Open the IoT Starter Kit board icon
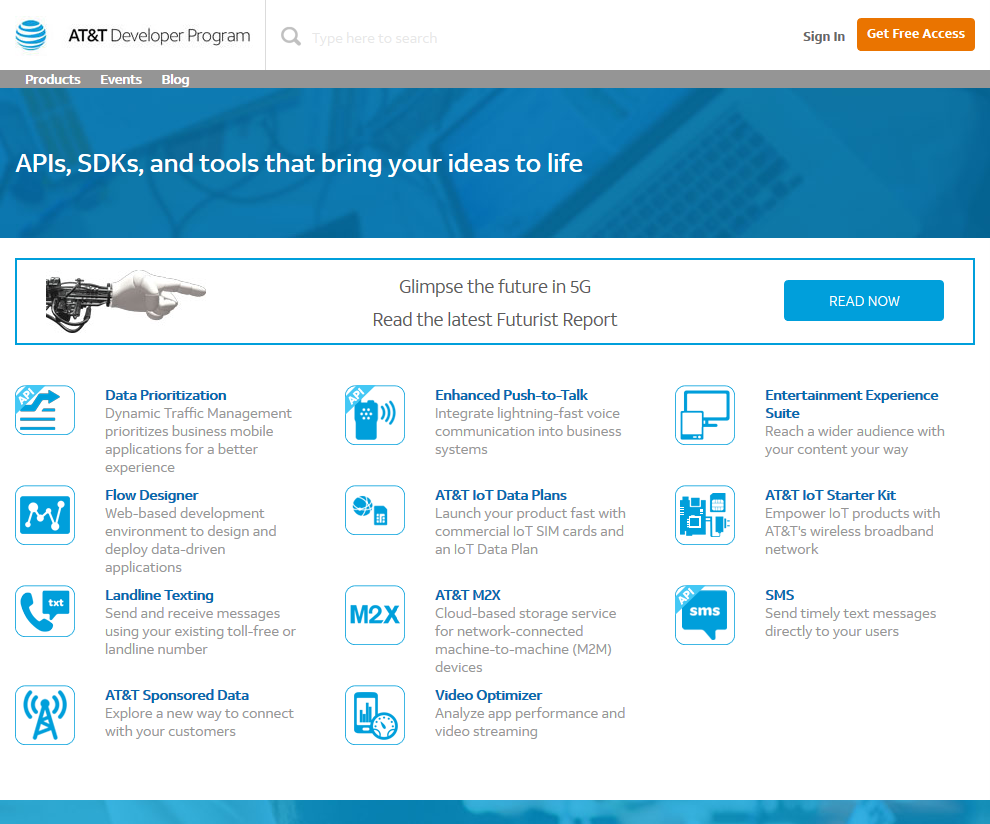The height and width of the screenshot is (824, 990). (705, 515)
